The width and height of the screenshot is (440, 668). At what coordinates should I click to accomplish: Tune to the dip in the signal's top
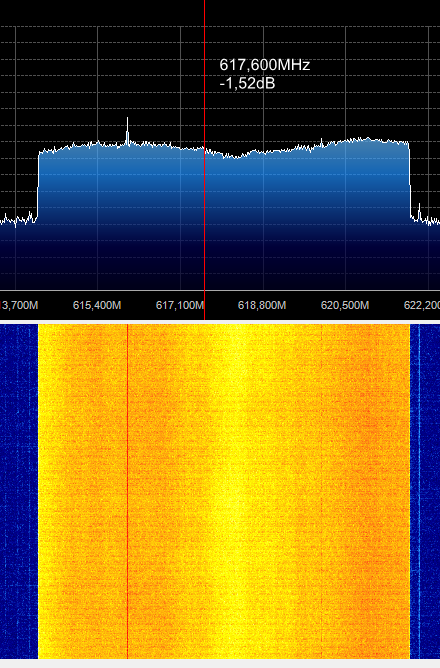pos(237,156)
